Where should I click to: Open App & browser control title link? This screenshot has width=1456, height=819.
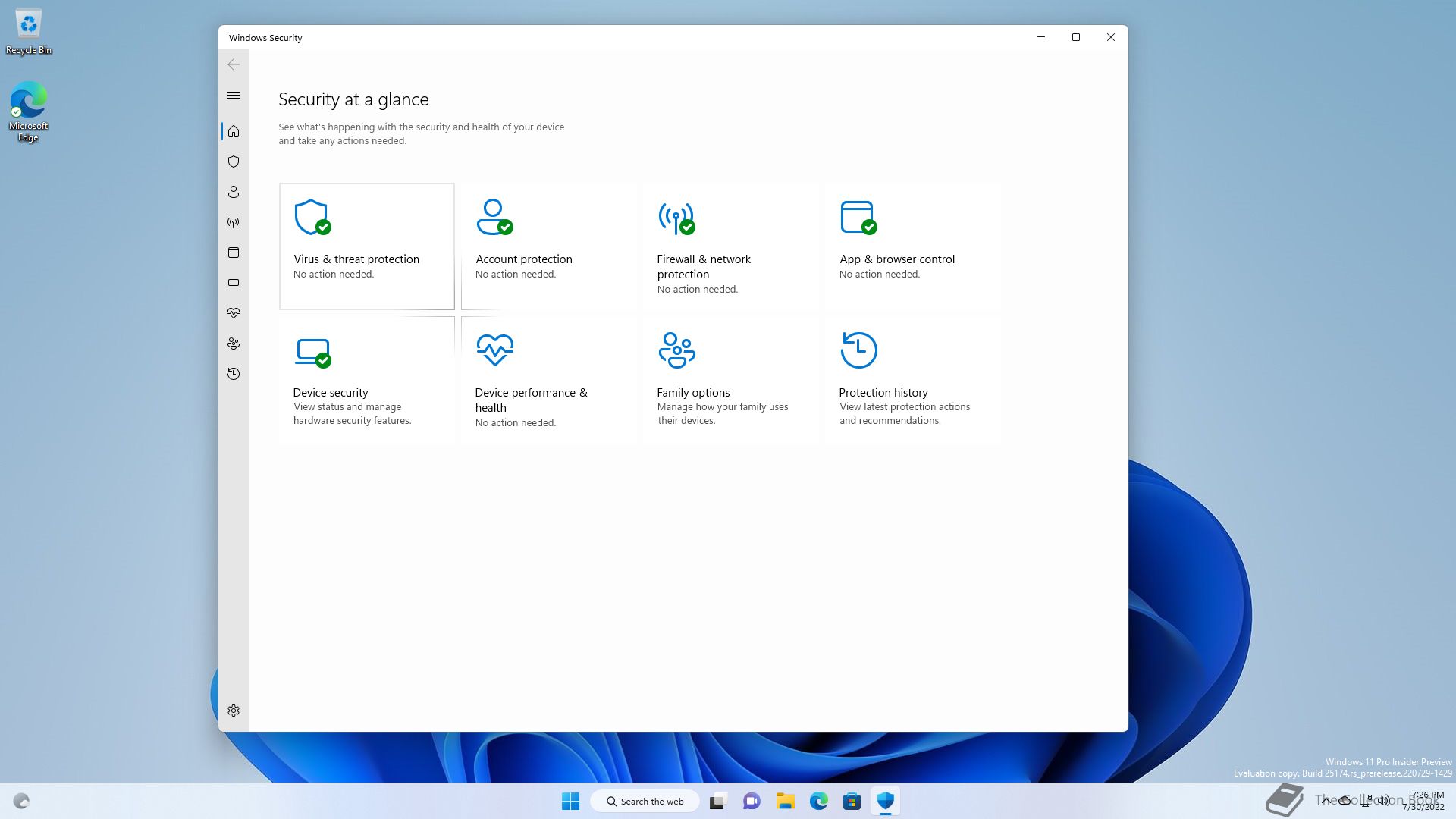pos(897,259)
